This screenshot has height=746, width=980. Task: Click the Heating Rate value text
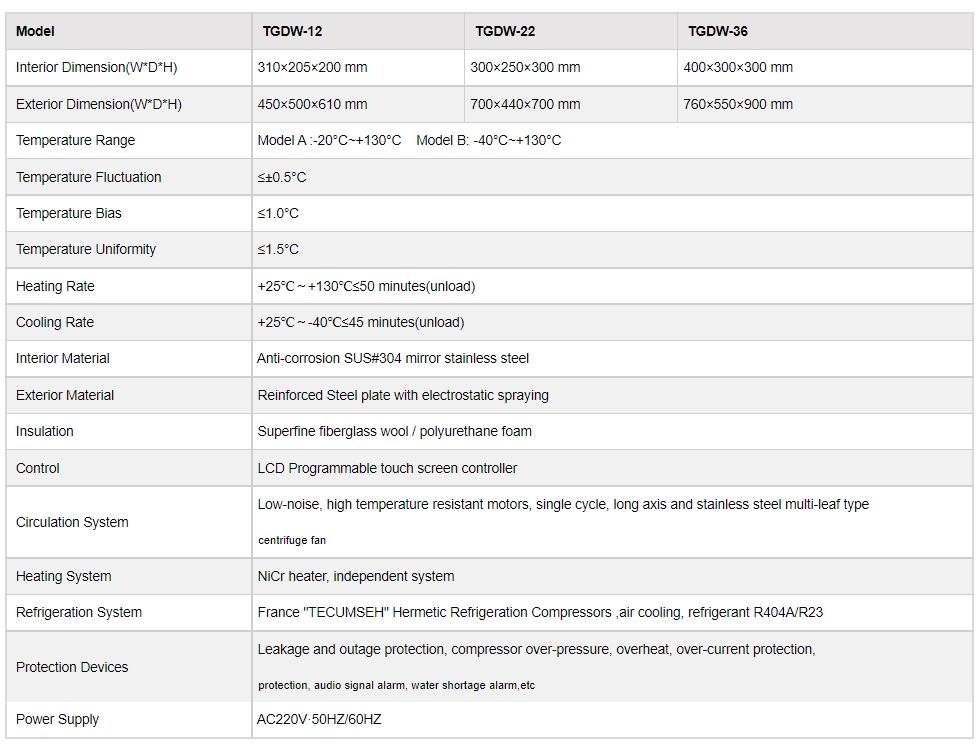[x=366, y=286]
